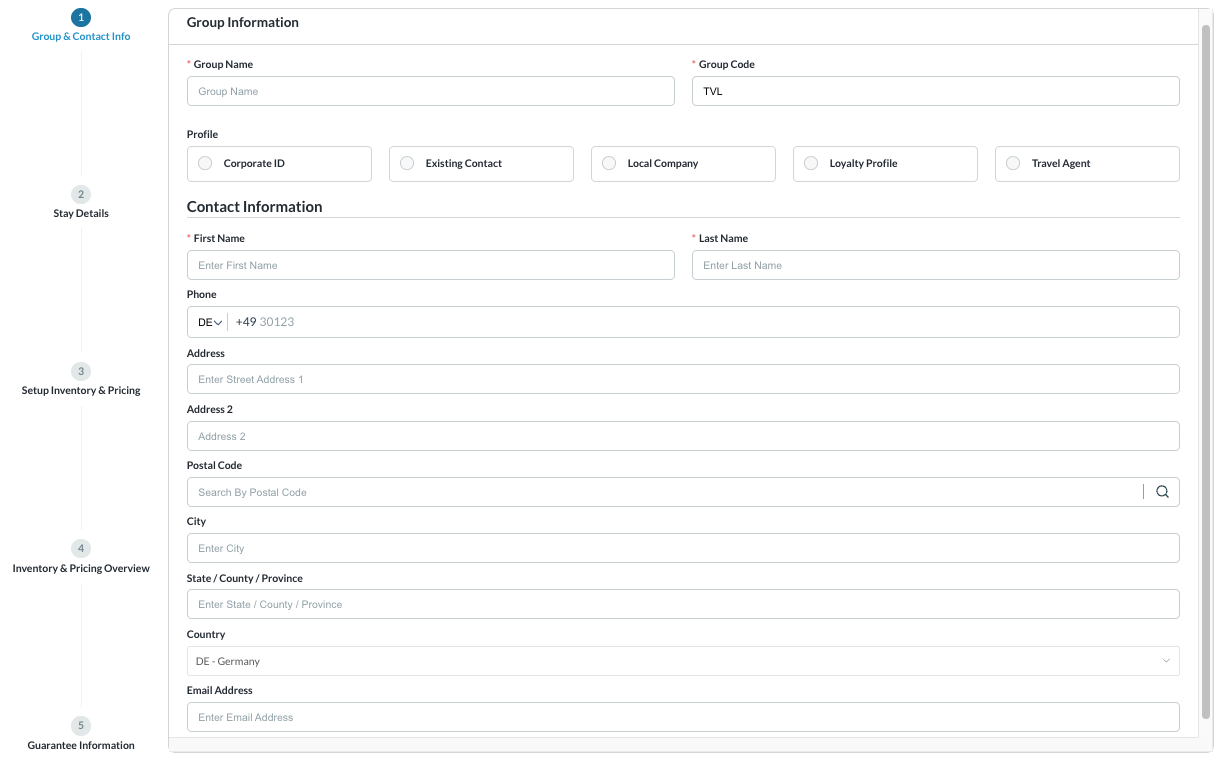Screen dimensions: 1225x768
Task: Go to Inventory & Pricing Overview step
Action: [x=80, y=567]
